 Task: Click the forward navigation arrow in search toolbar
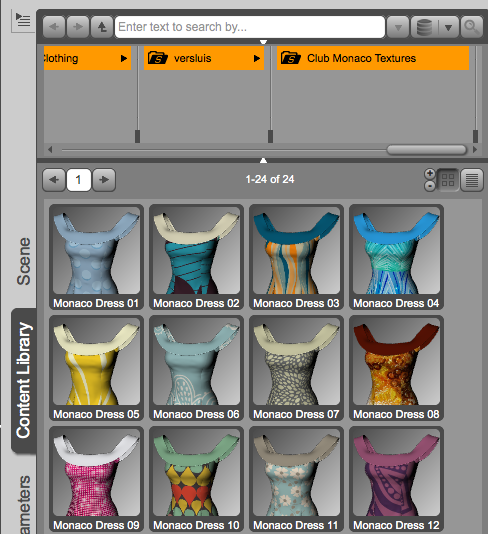click(78, 27)
